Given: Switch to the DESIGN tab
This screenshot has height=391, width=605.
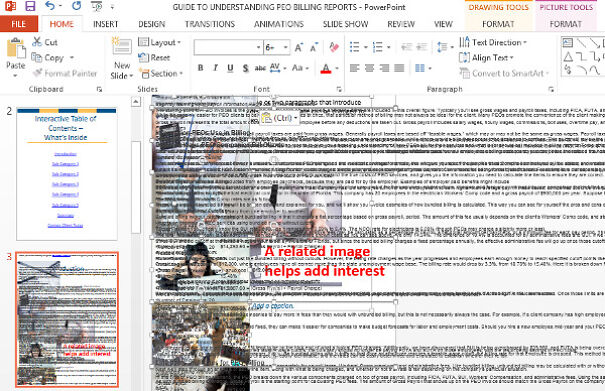Looking at the screenshot, I should [x=152, y=24].
